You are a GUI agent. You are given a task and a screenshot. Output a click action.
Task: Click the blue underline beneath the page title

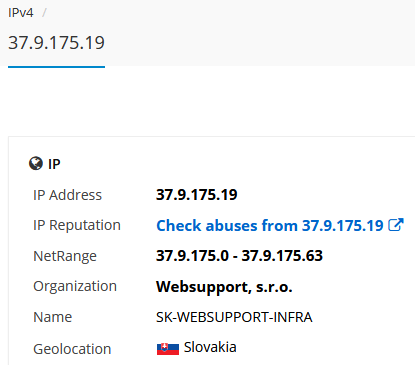click(x=56, y=67)
